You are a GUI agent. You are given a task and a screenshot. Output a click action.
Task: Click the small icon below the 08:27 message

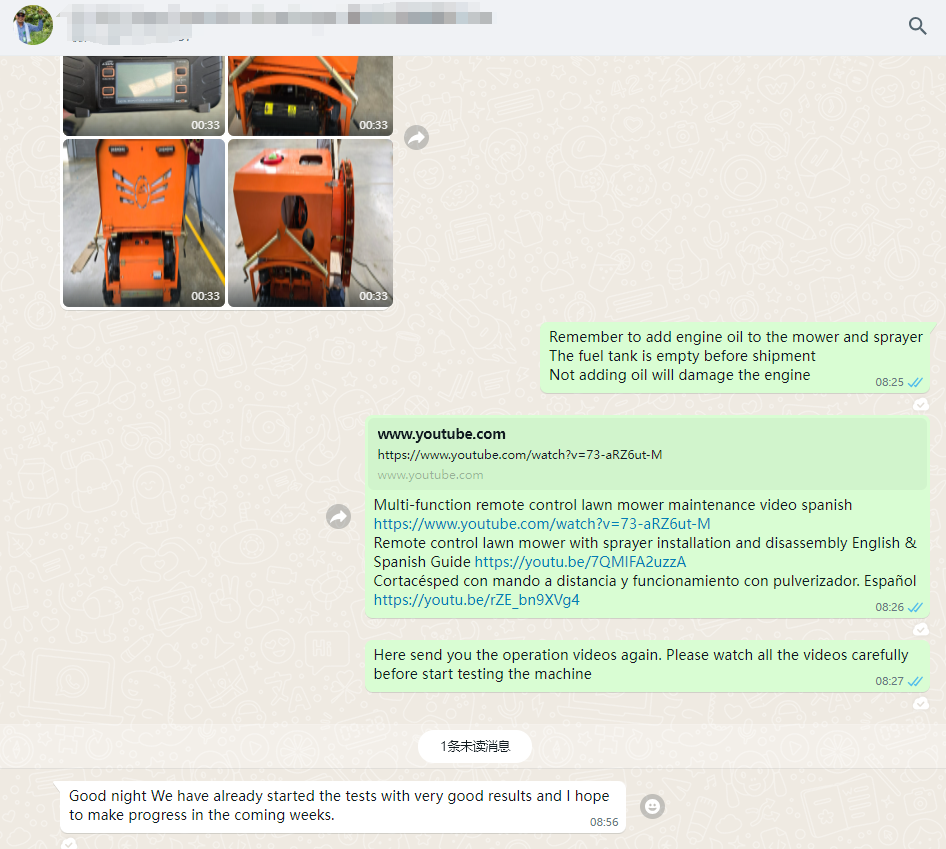coord(921,703)
